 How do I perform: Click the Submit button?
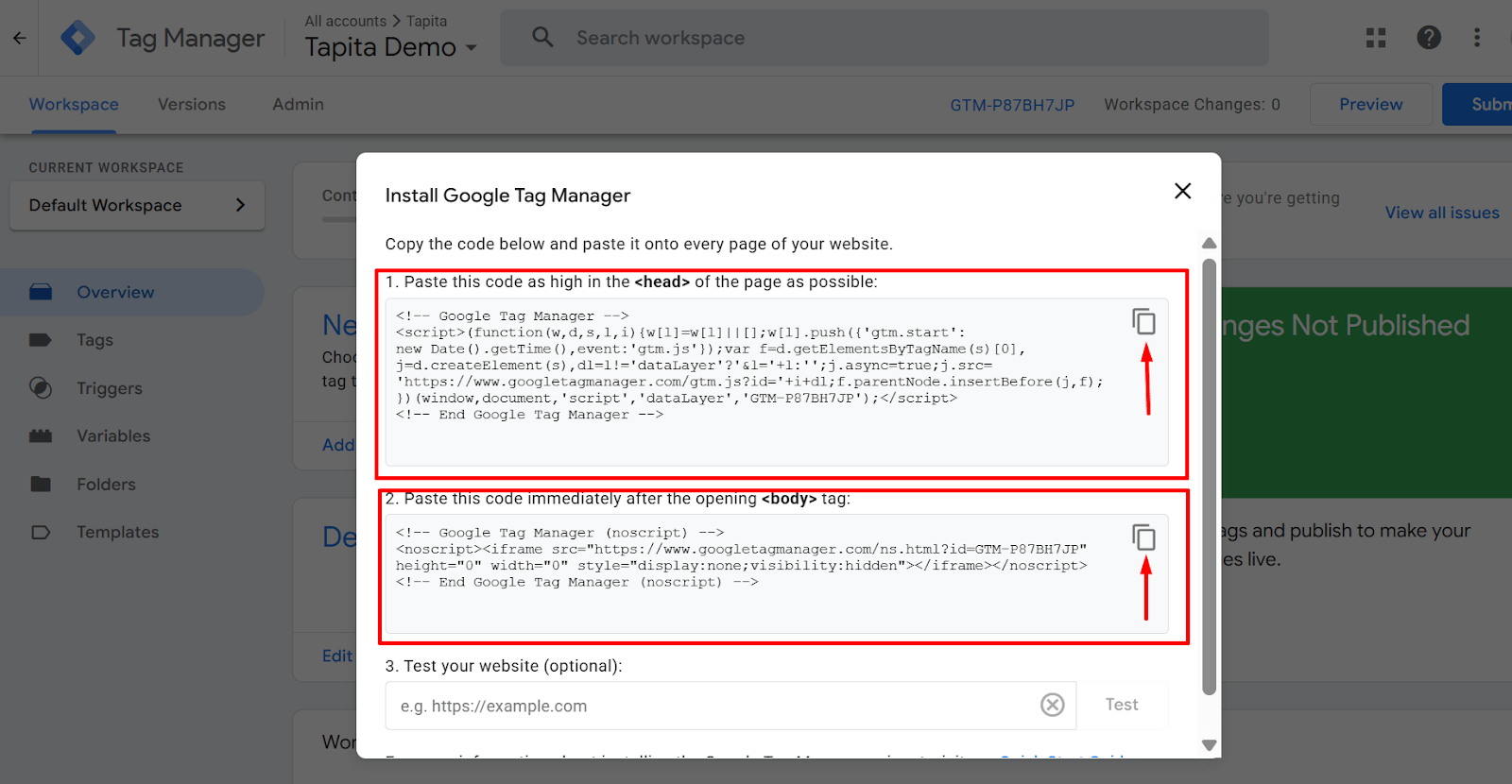tap(1478, 104)
